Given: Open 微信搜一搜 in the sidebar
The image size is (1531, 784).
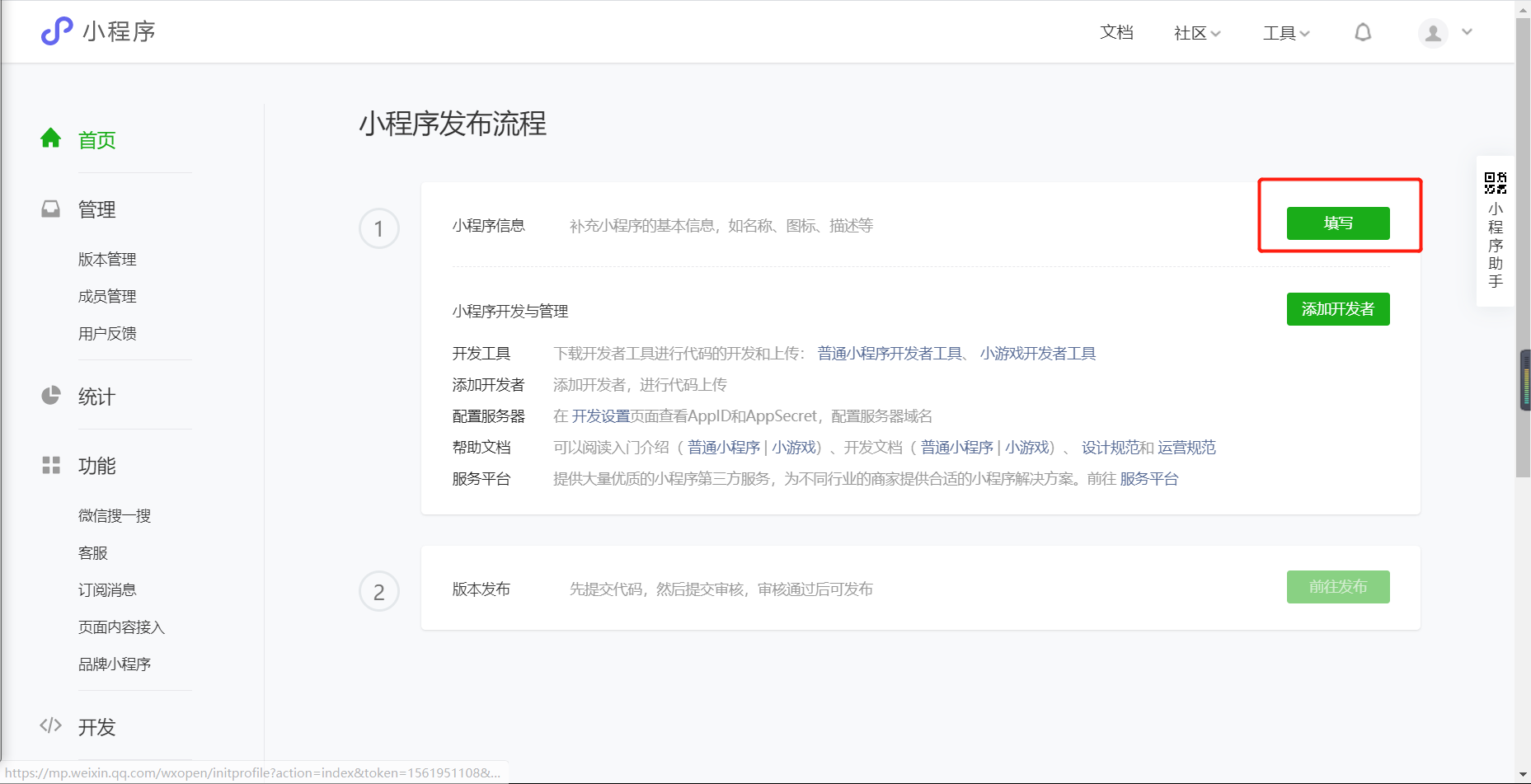Looking at the screenshot, I should pyautogui.click(x=115, y=515).
